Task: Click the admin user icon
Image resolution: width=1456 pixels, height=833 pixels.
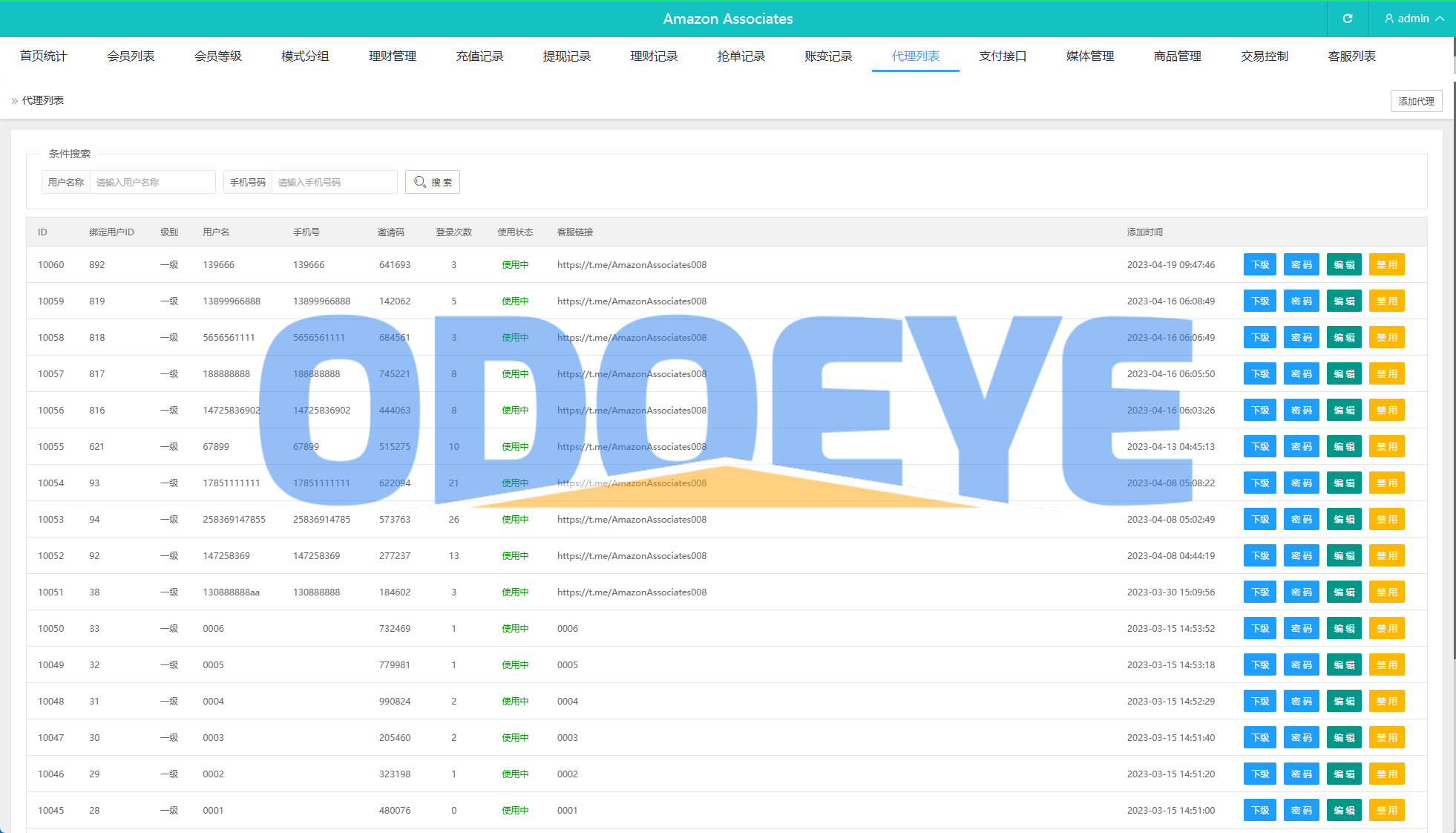Action: [1388, 19]
